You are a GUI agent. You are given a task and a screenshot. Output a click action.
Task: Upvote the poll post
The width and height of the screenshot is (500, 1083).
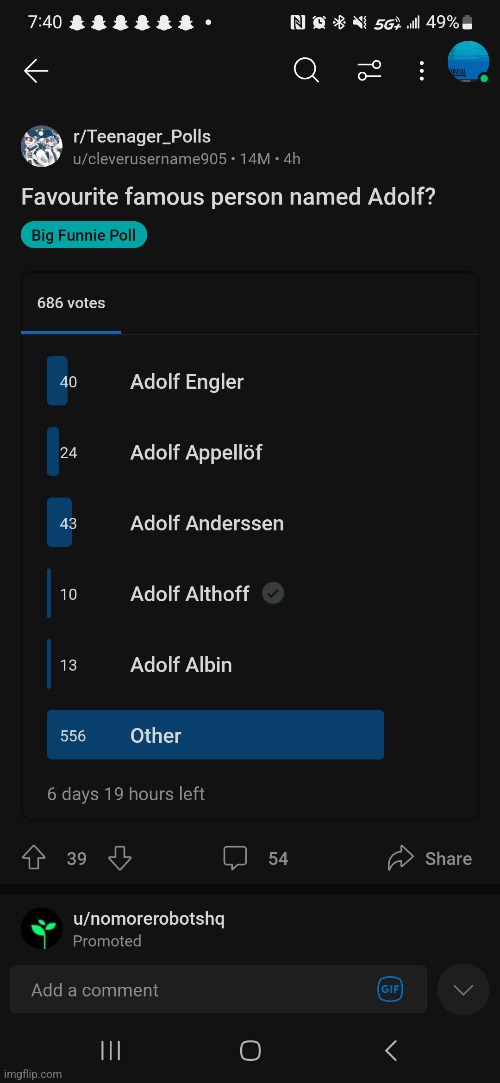point(35,859)
